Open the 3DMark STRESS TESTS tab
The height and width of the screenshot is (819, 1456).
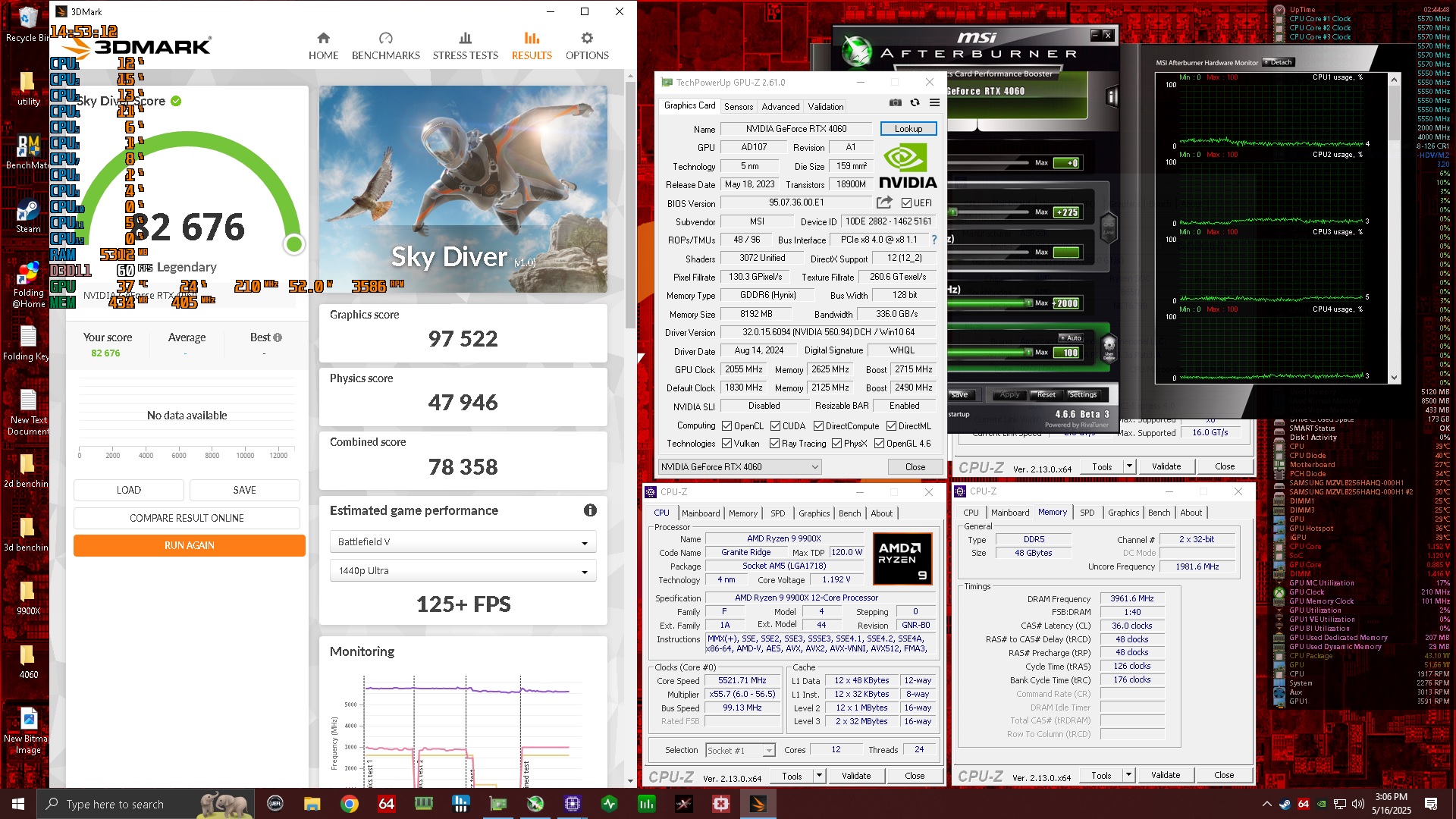pos(465,46)
